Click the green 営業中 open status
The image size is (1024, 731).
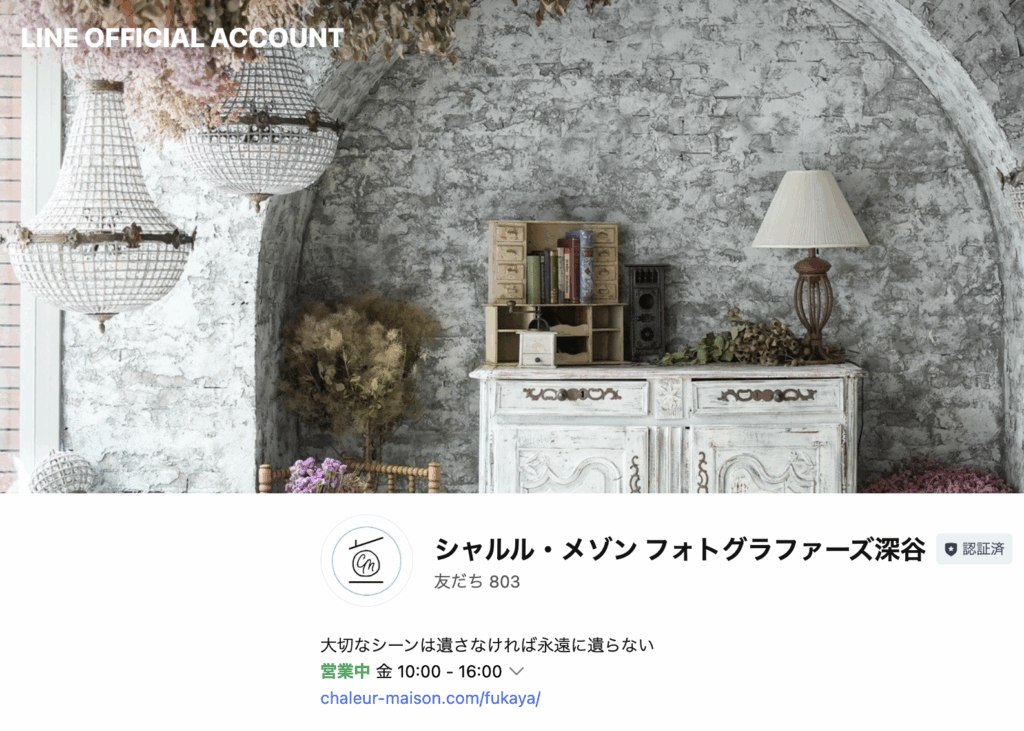345,672
